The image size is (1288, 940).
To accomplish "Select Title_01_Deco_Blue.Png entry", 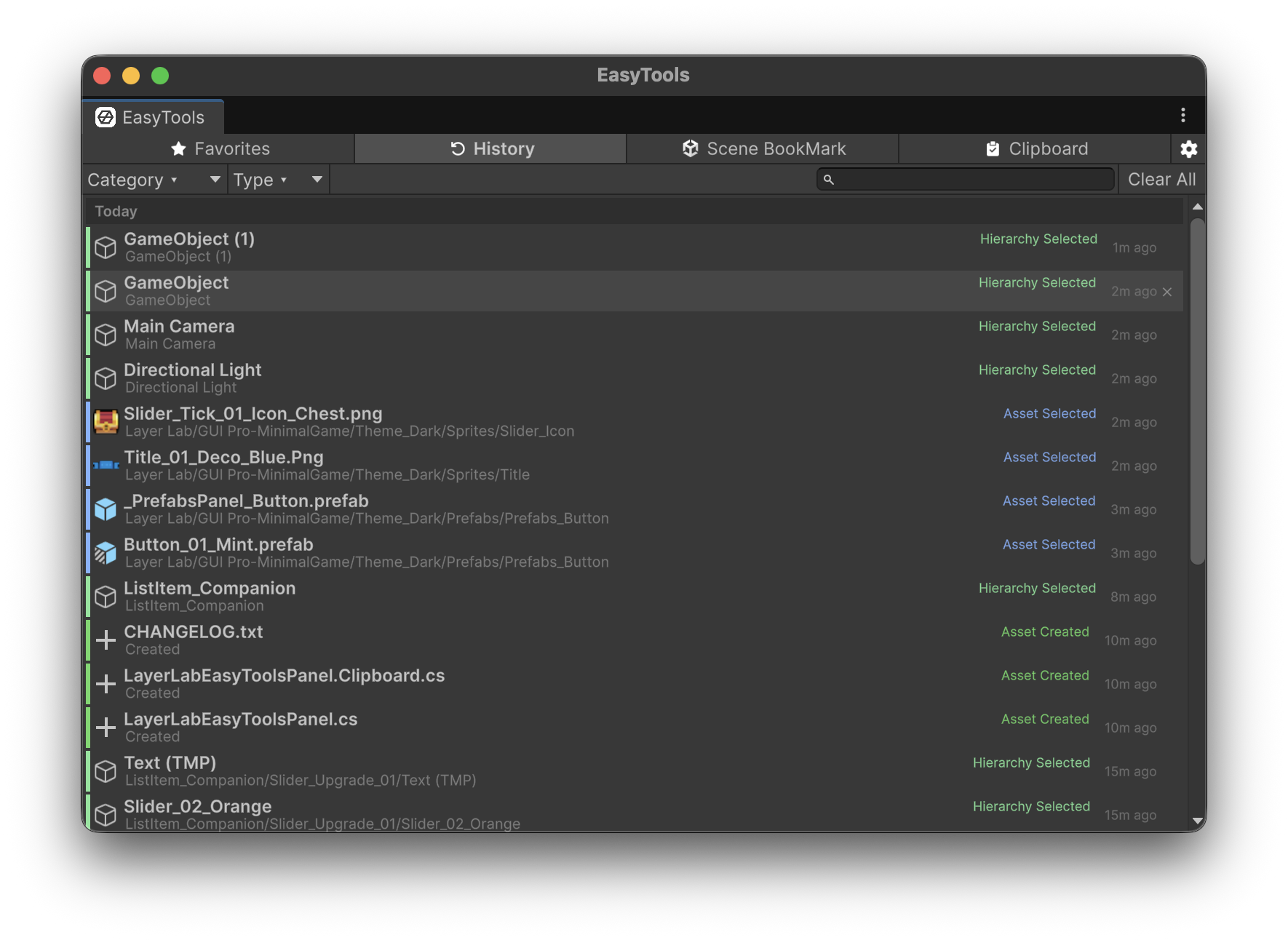I will (635, 466).
